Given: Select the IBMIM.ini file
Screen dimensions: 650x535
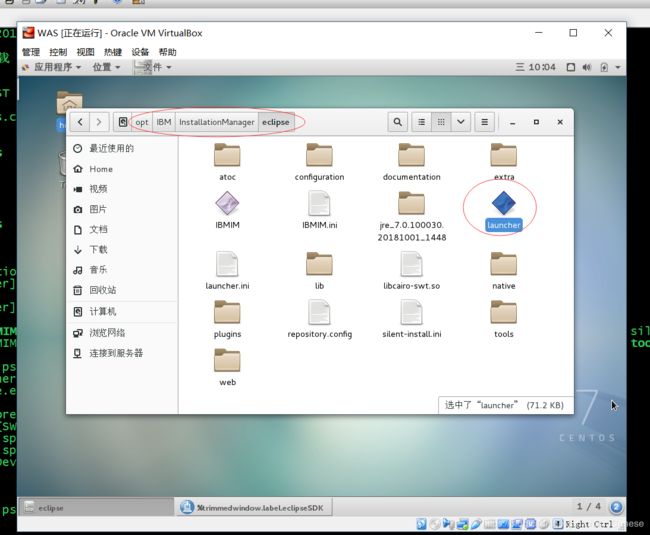Looking at the screenshot, I should [319, 210].
